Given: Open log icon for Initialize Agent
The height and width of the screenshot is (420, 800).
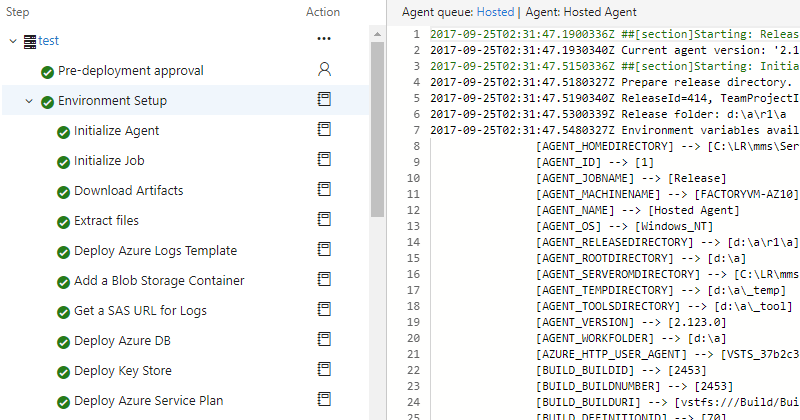Looking at the screenshot, I should pyautogui.click(x=324, y=129).
